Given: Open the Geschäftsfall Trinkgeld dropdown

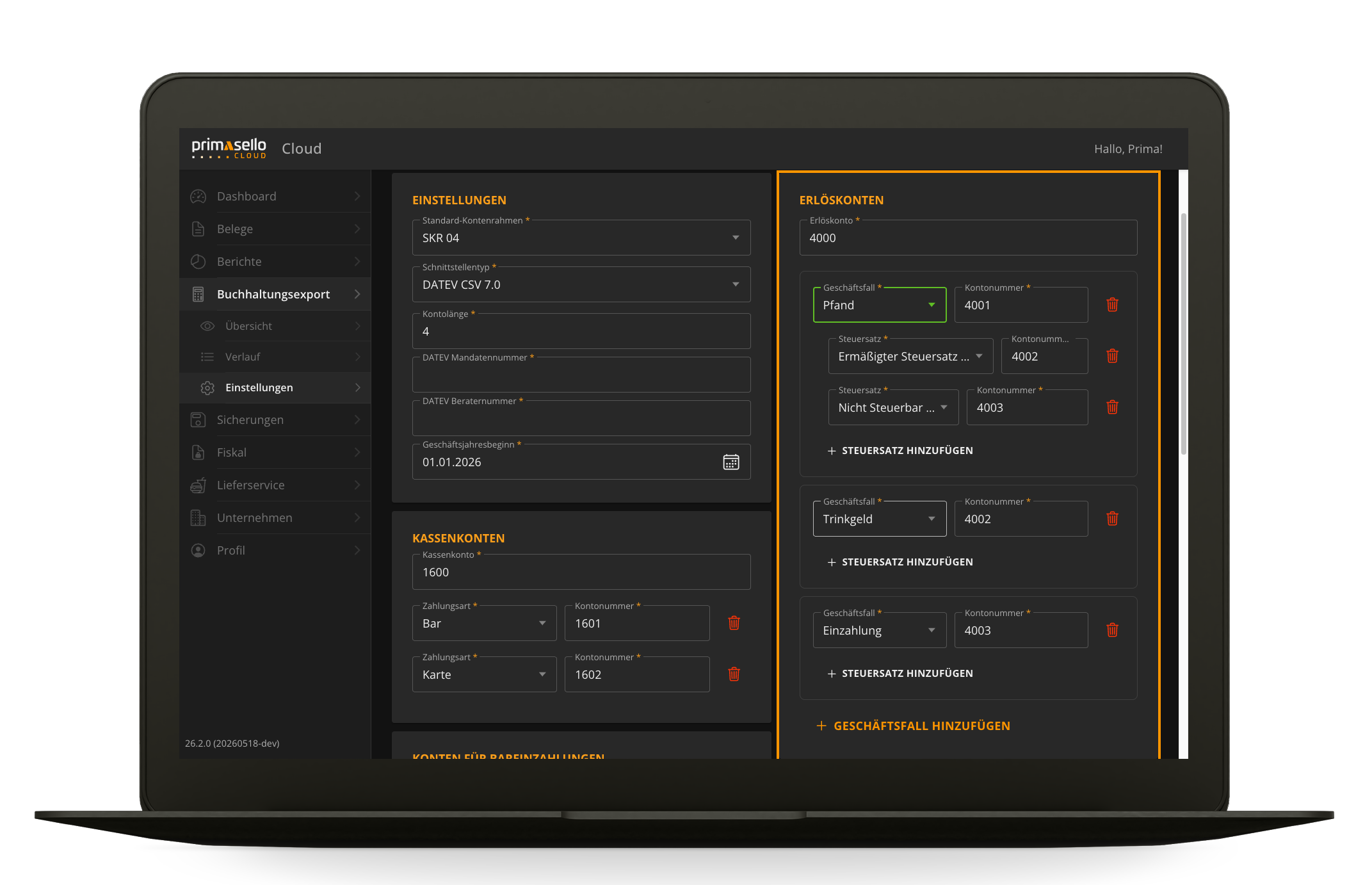Looking at the screenshot, I should 880,519.
